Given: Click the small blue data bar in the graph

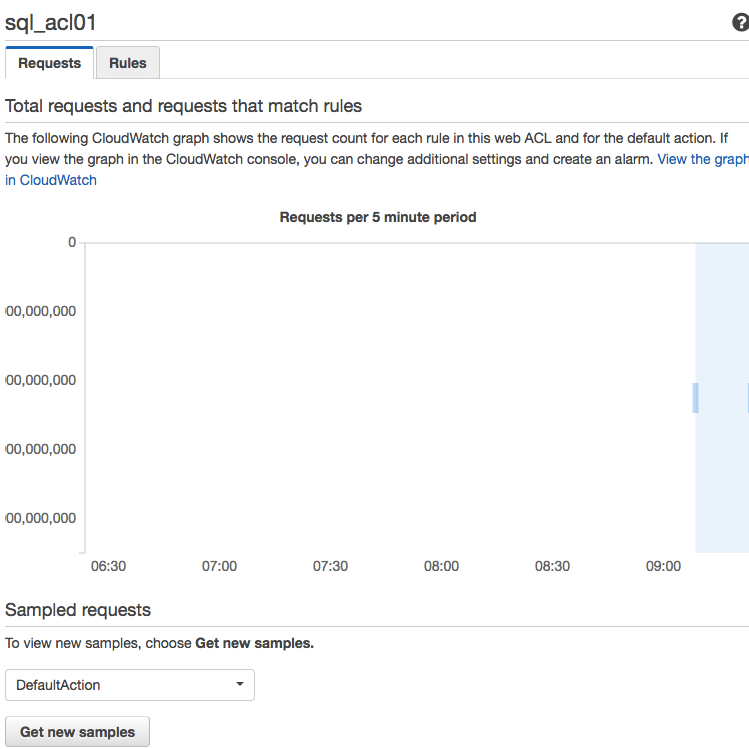Looking at the screenshot, I should click(x=695, y=397).
